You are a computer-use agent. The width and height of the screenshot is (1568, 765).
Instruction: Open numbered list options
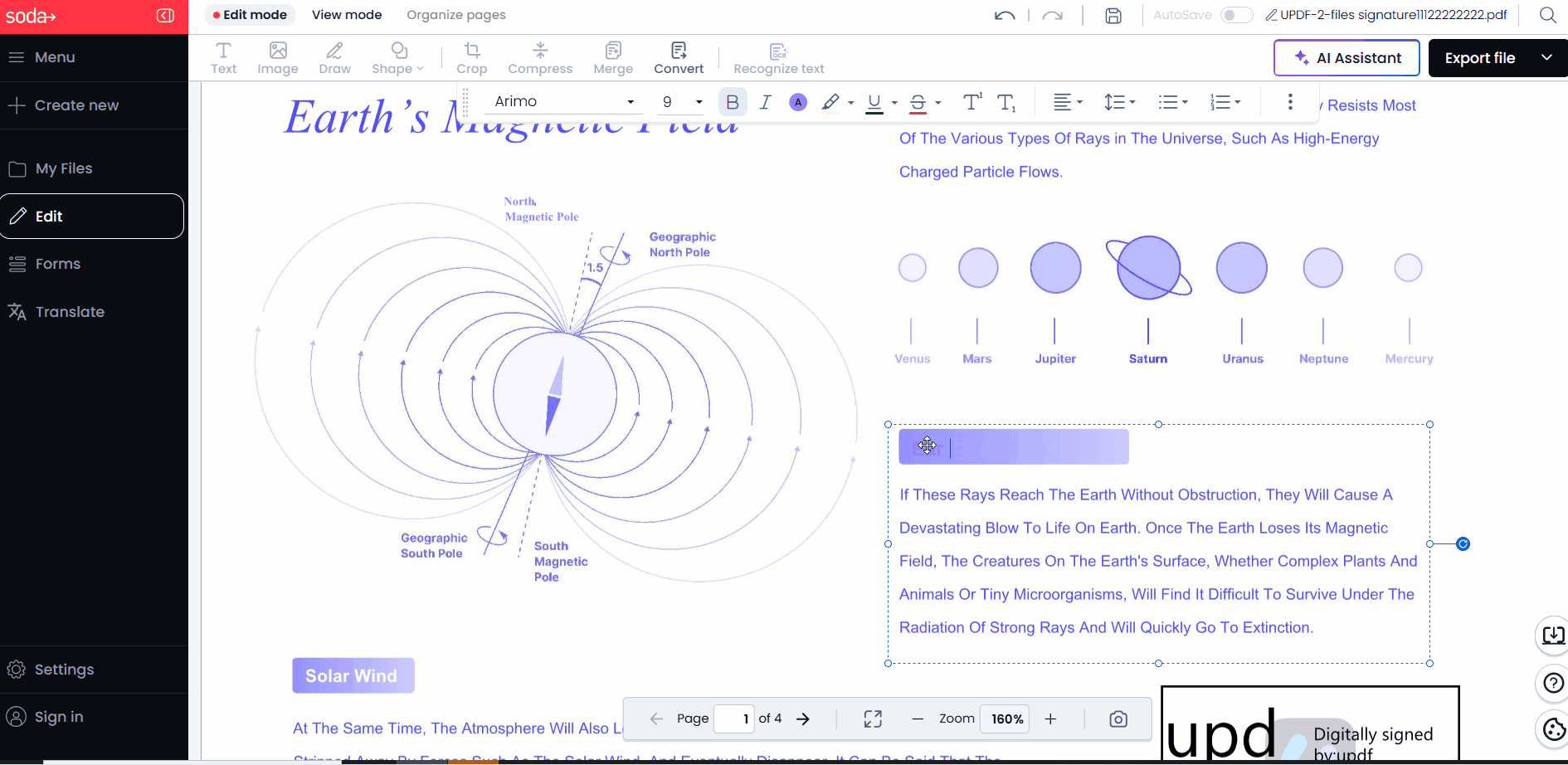click(1225, 101)
